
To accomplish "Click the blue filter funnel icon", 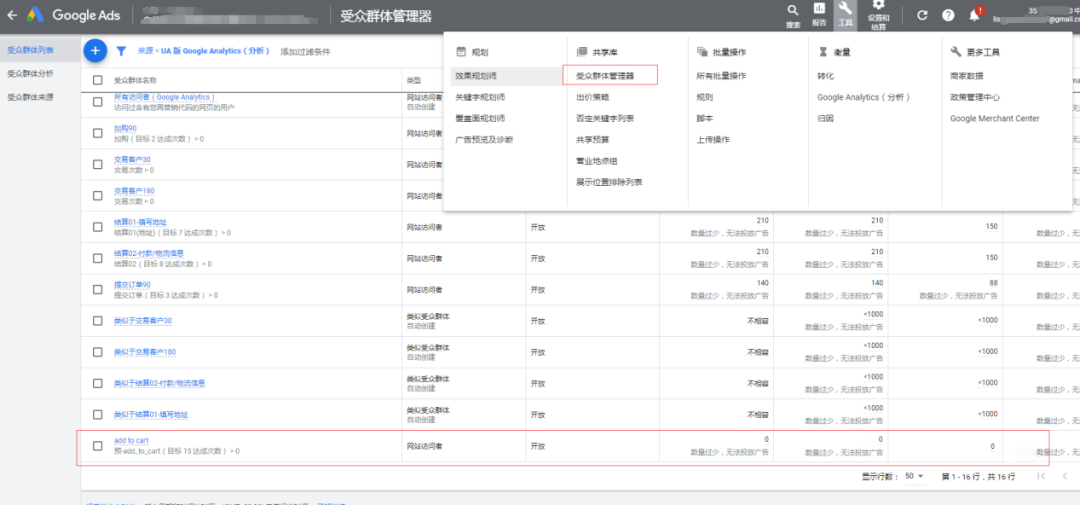I will pyautogui.click(x=121, y=51).
